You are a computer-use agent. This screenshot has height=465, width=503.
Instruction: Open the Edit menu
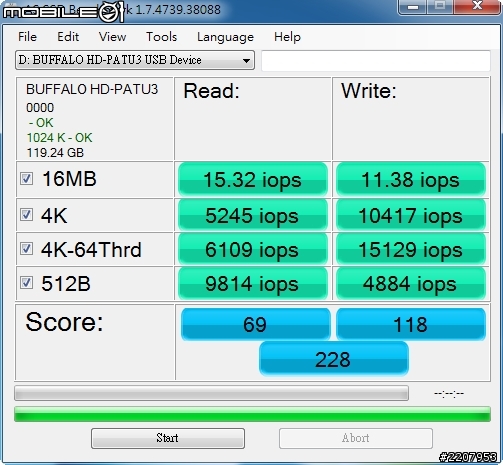[68, 37]
